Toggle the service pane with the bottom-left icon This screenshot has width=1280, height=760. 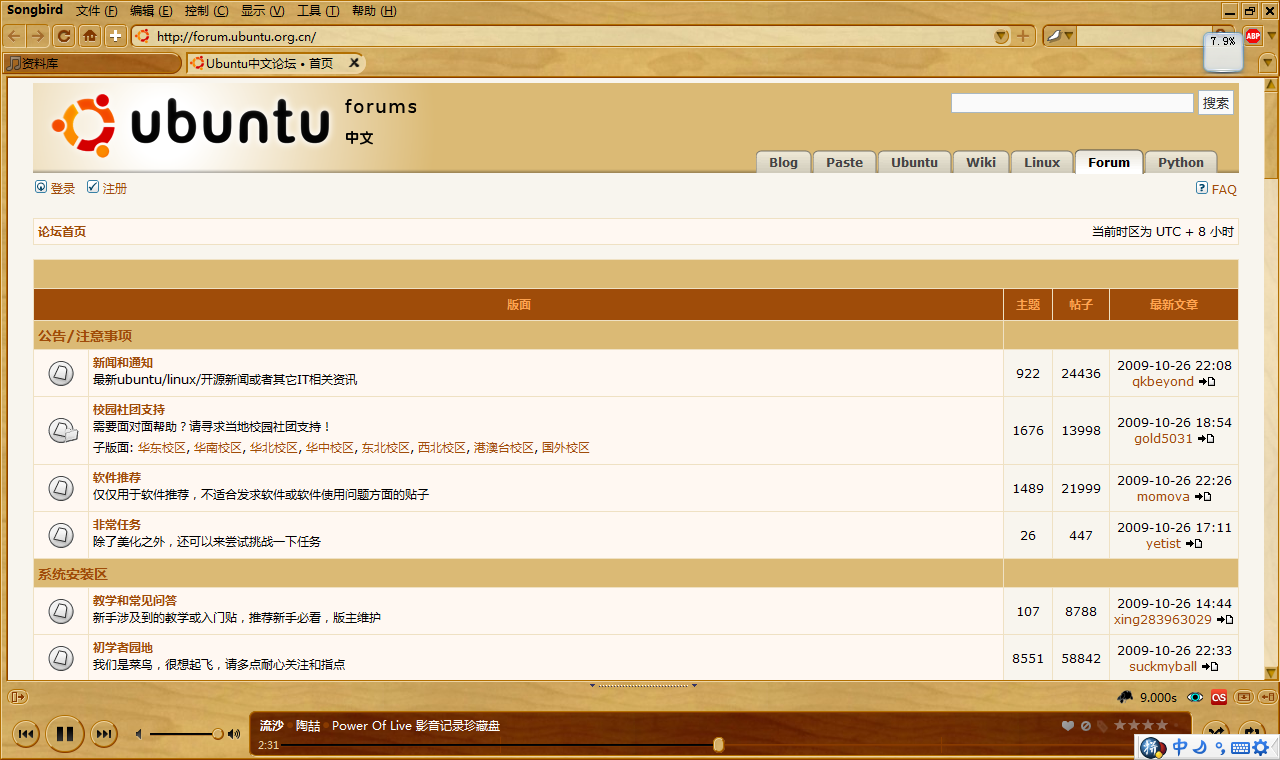[17, 697]
